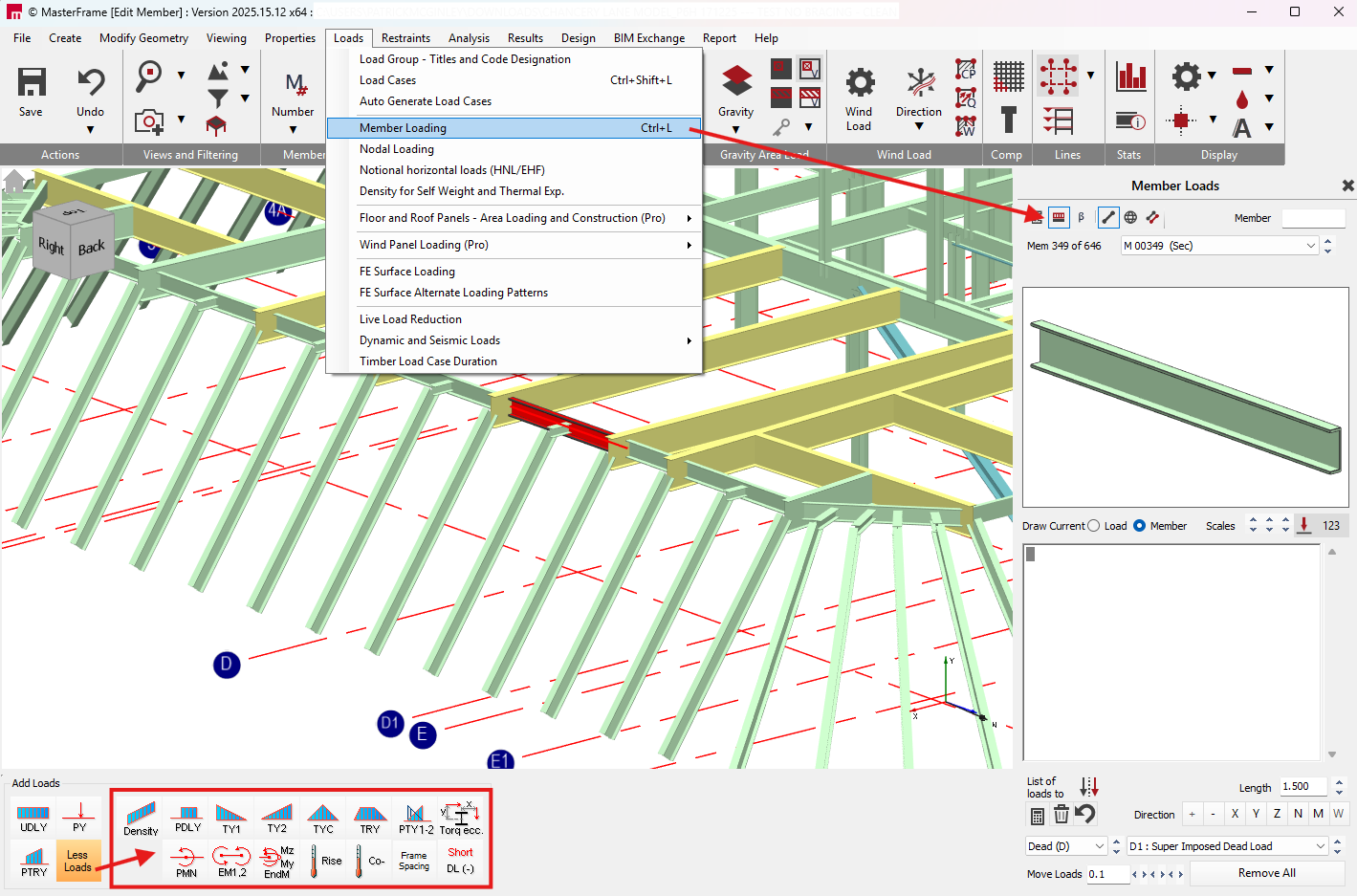Open the Restraints menu

405,38
